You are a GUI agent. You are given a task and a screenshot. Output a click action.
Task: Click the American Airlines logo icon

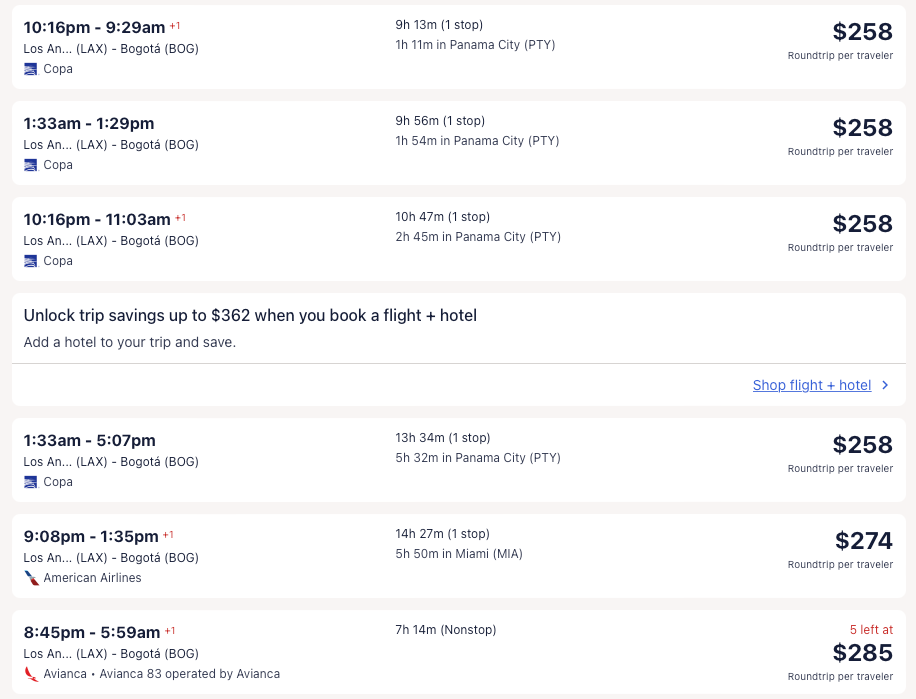(32, 578)
